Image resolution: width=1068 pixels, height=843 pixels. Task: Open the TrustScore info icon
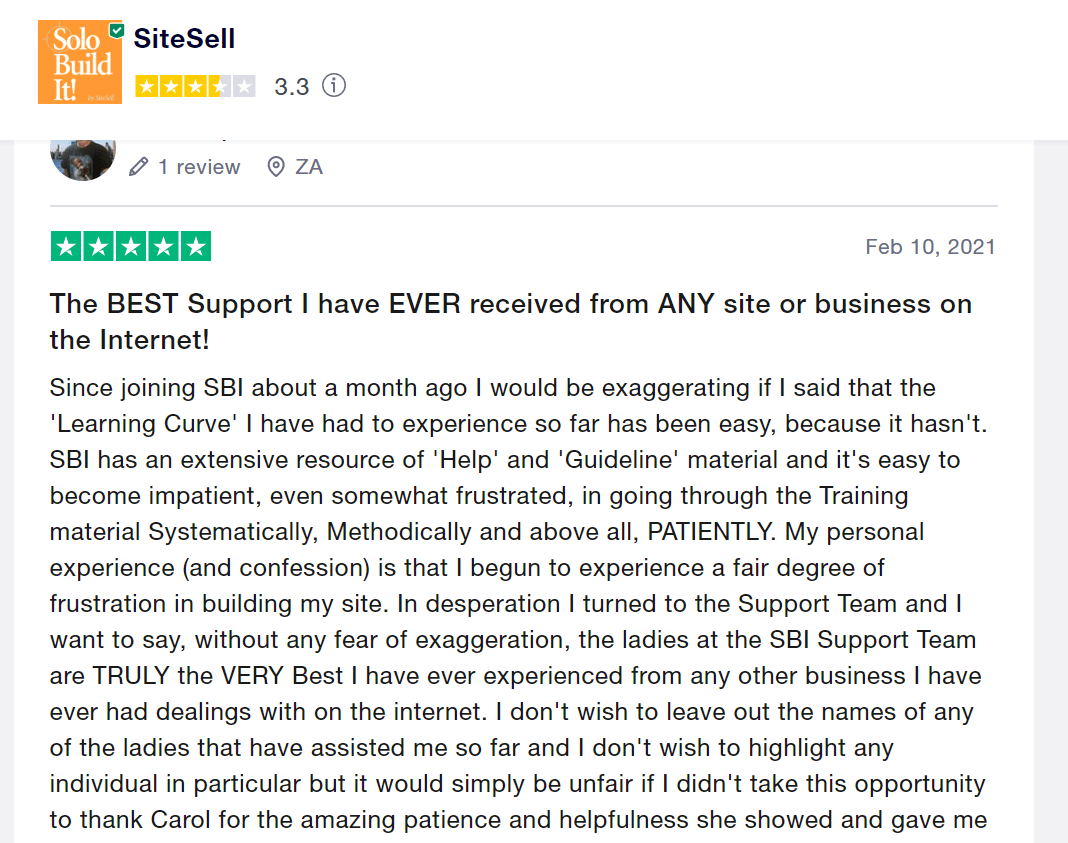(334, 86)
